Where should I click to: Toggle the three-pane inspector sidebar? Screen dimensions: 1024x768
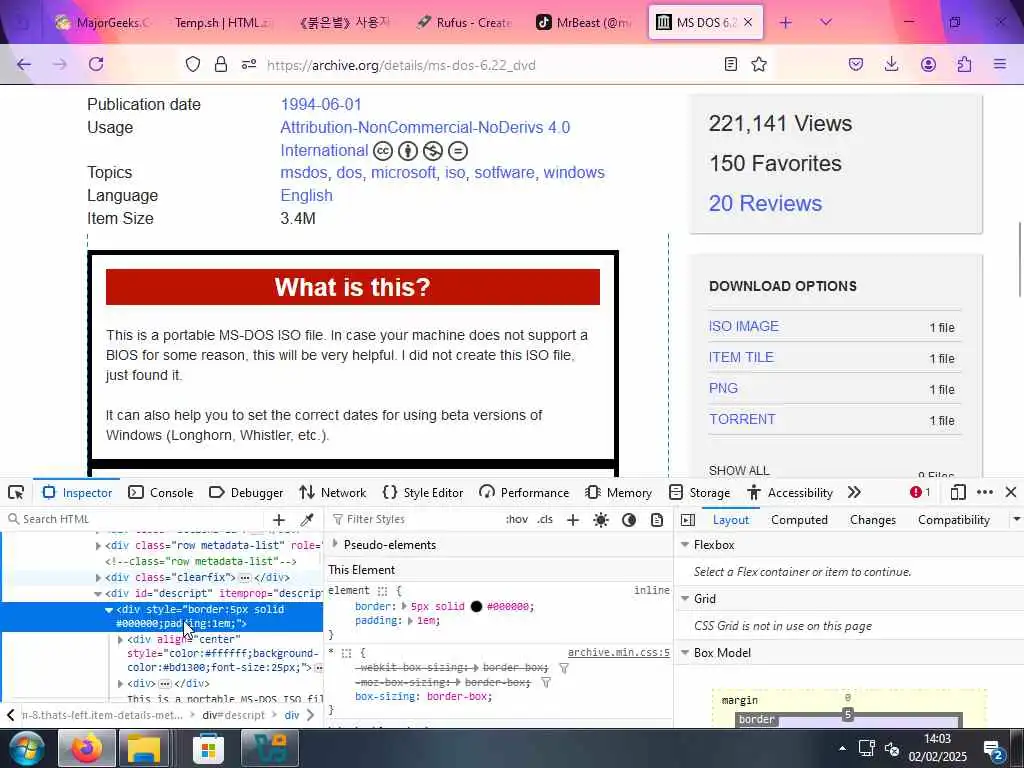coord(688,520)
